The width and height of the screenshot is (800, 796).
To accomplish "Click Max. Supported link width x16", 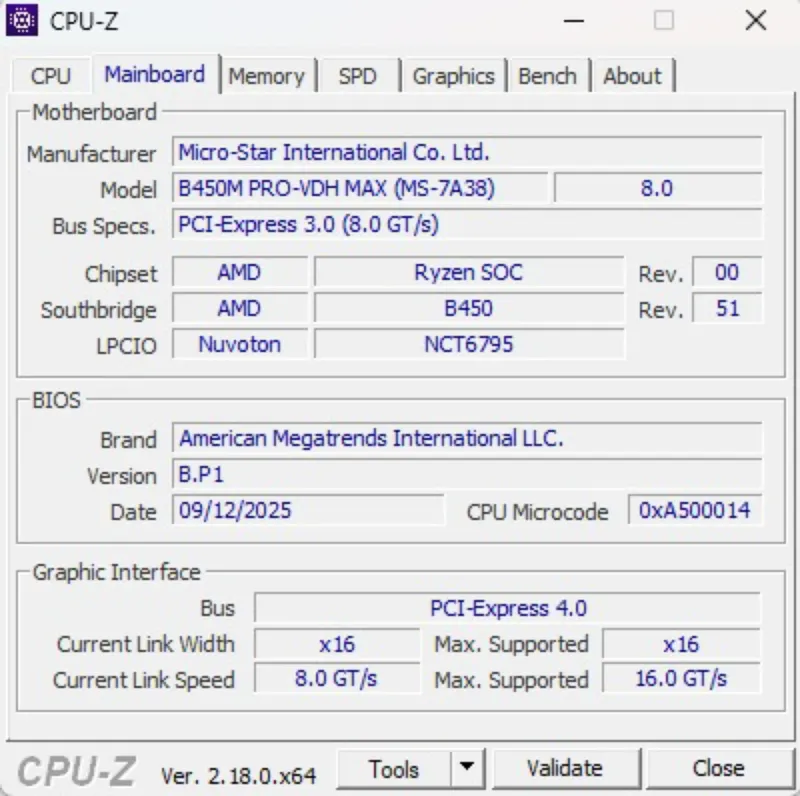I will coord(681,644).
